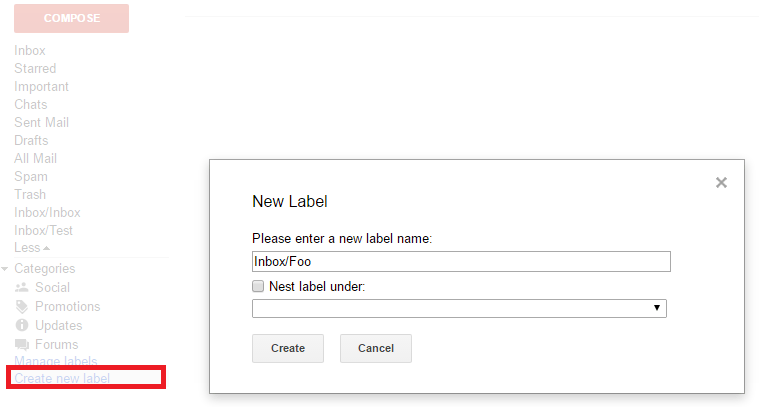Image resolution: width=759 pixels, height=407 pixels.
Task: Click the Promotions tag icon
Action: point(22,307)
